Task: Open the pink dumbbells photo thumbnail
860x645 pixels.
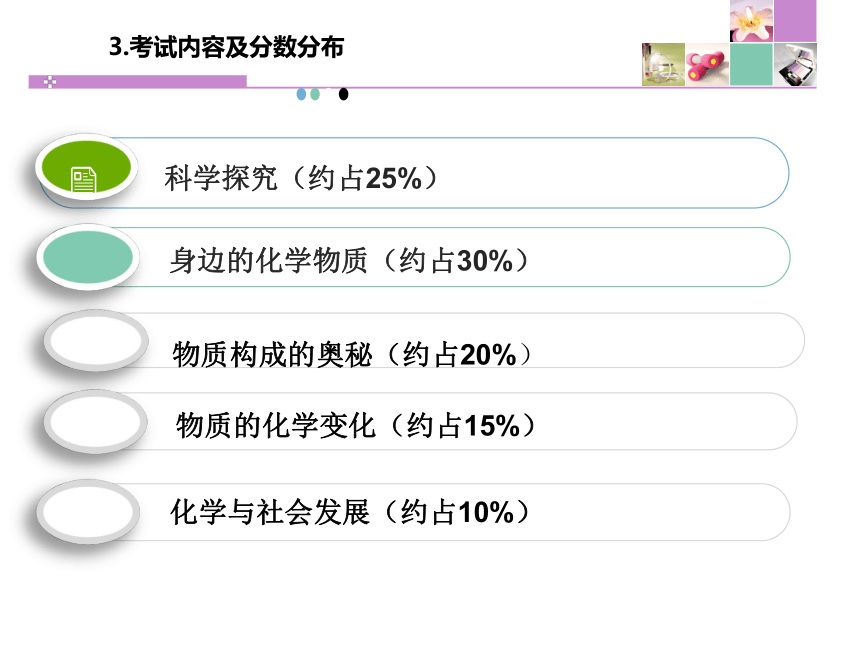Action: [707, 65]
